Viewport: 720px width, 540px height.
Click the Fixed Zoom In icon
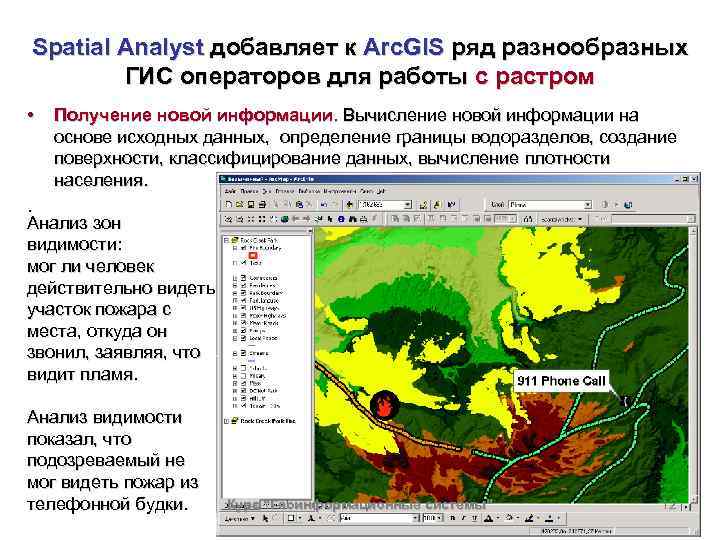(251, 219)
